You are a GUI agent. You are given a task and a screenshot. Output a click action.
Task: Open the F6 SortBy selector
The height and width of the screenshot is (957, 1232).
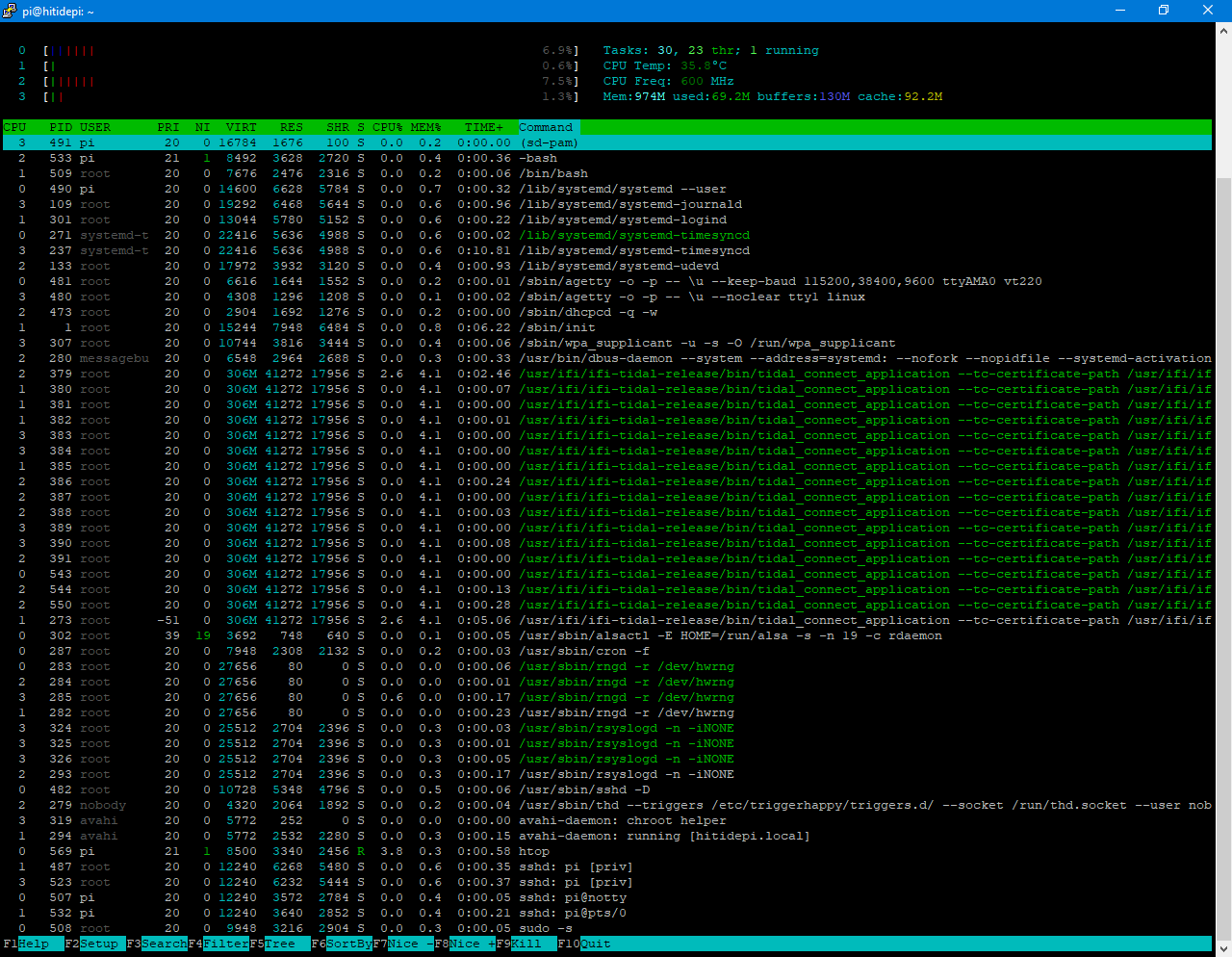click(342, 944)
